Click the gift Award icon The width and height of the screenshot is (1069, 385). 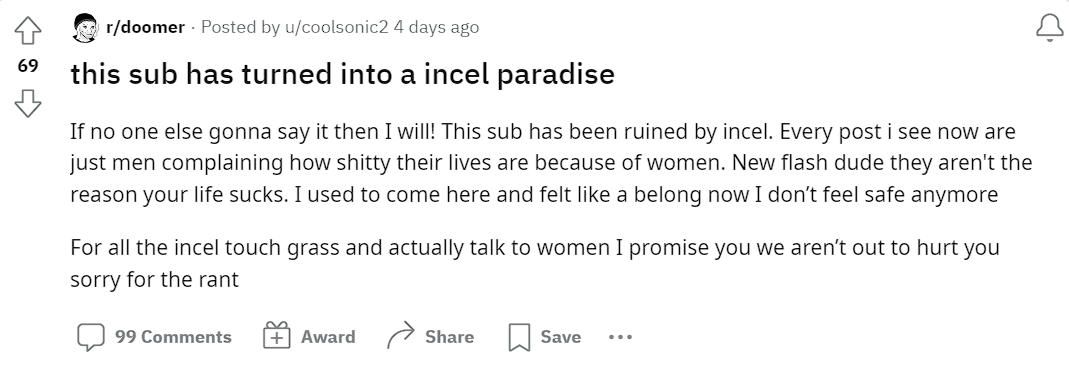click(x=277, y=336)
